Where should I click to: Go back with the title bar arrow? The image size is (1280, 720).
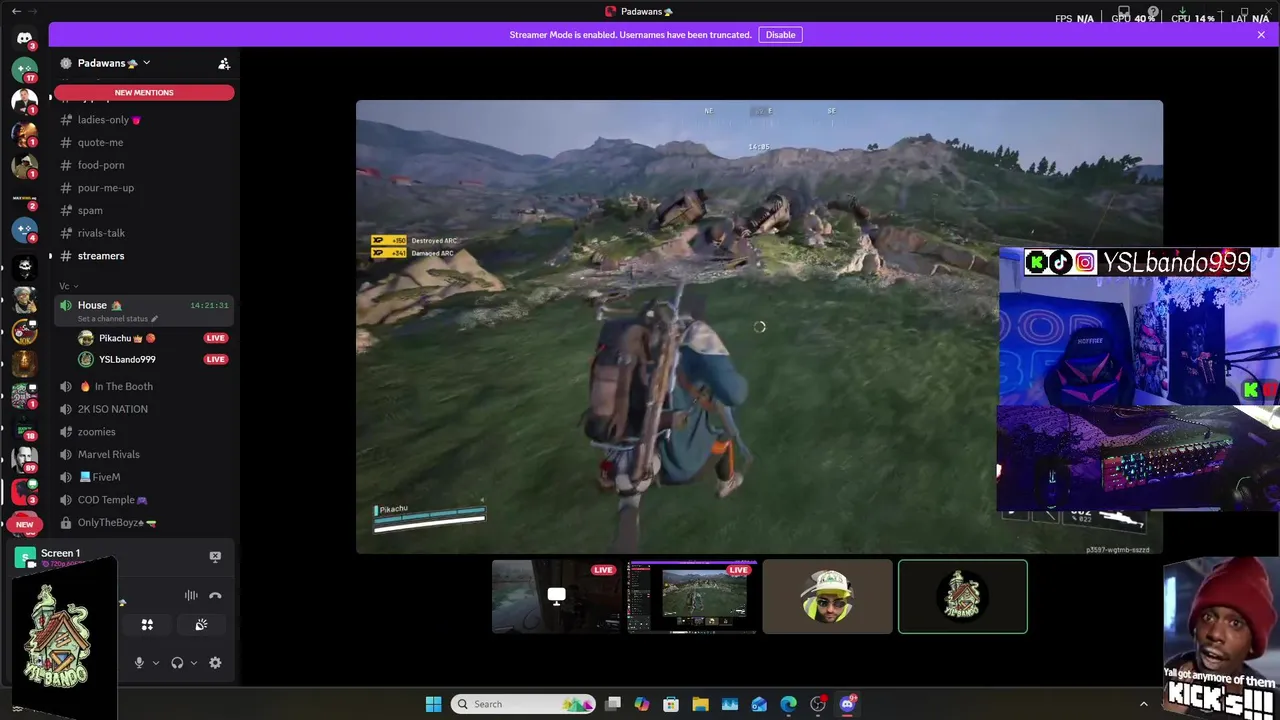(15, 11)
